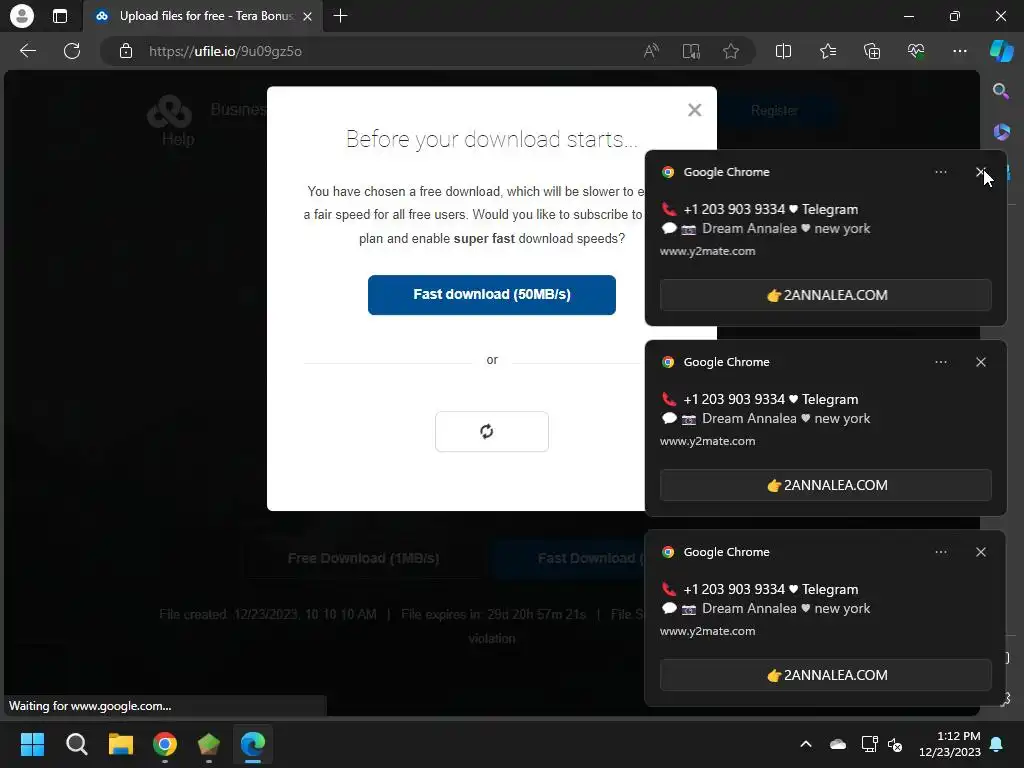Open the Microsoft 365 sidebar icon
1024x768 pixels.
point(1001,132)
